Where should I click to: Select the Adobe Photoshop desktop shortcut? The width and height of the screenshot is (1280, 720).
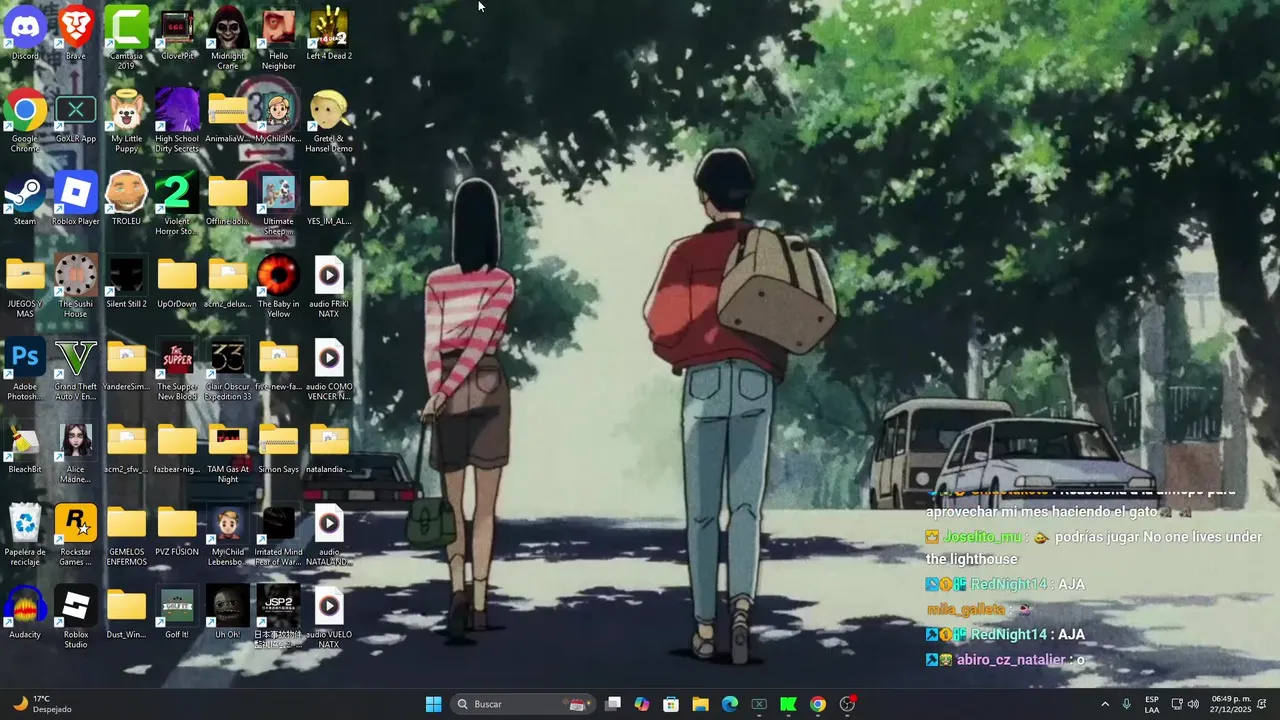pos(25,369)
